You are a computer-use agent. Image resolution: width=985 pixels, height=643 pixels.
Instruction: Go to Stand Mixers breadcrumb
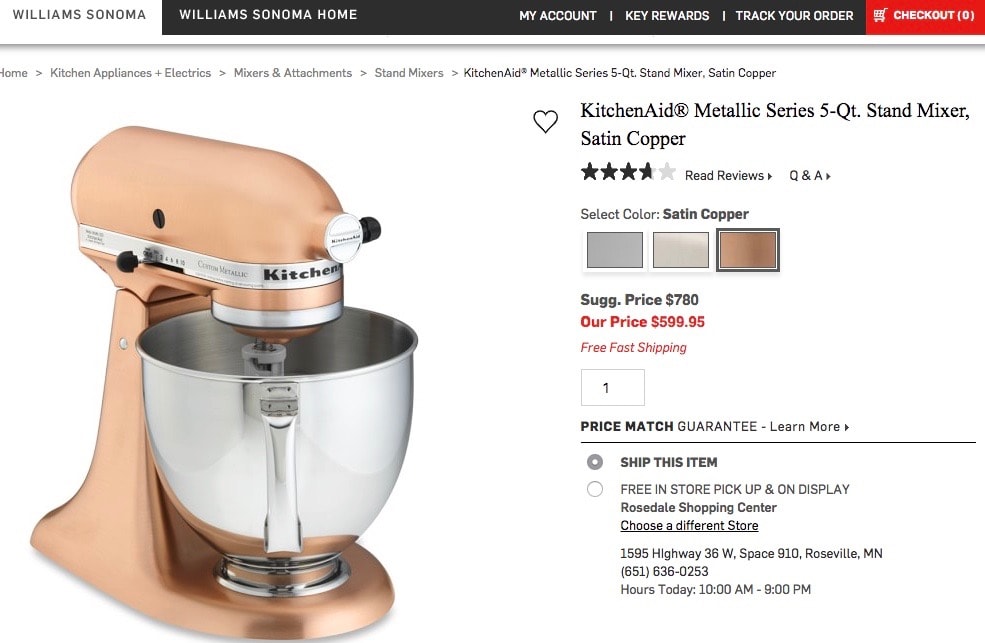409,73
